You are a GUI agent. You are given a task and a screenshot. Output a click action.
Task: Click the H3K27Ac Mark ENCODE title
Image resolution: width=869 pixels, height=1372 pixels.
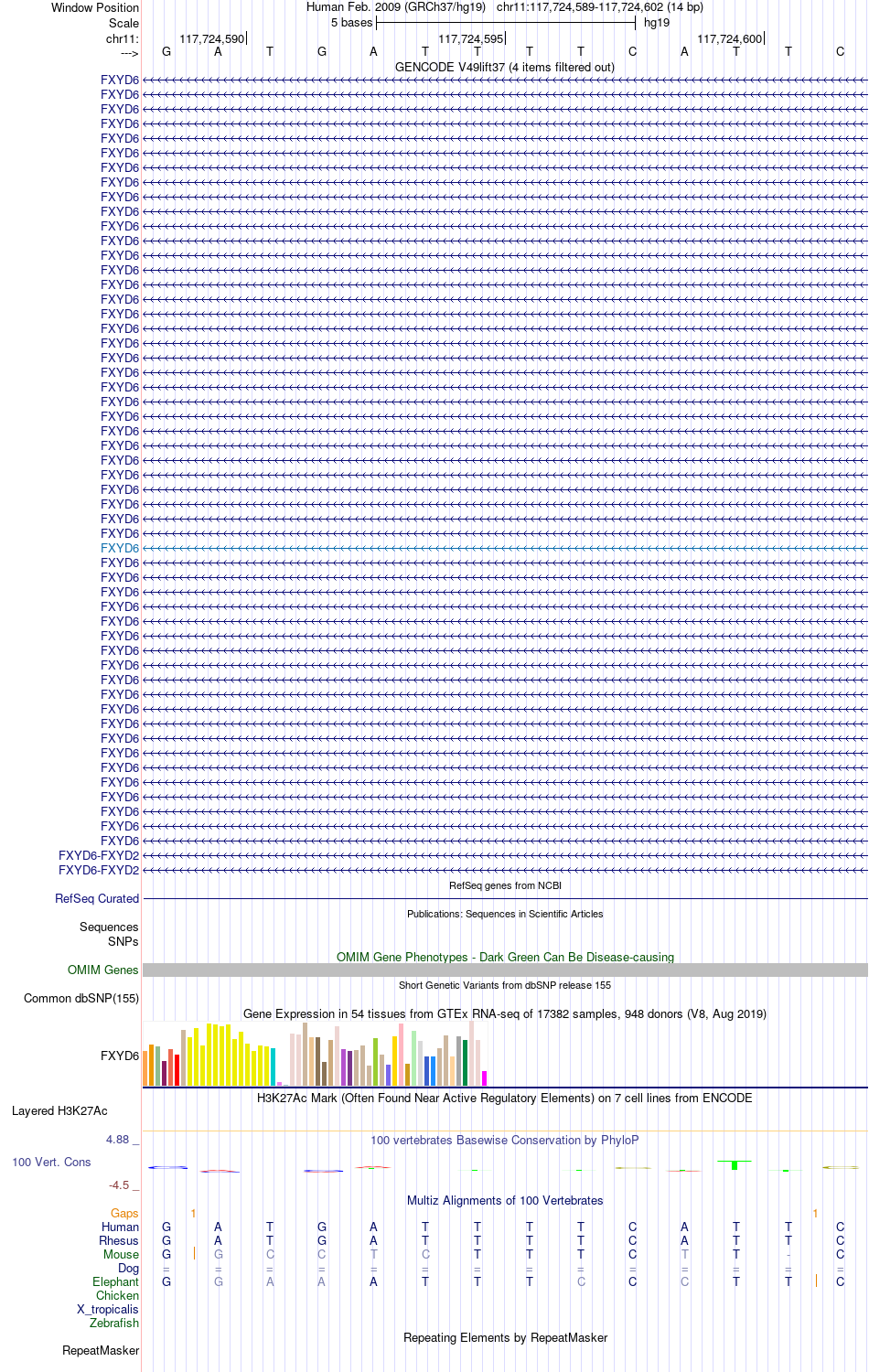tap(505, 1098)
